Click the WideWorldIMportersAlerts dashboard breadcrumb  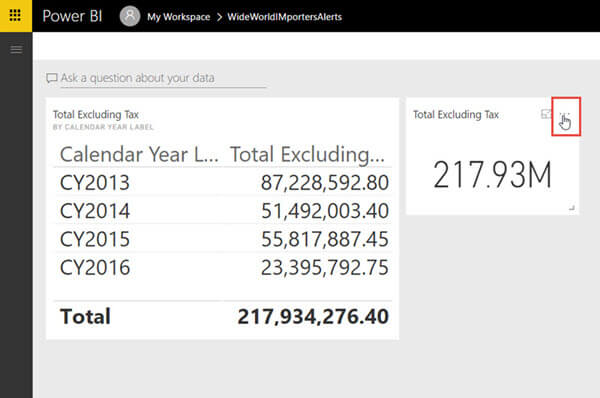tap(284, 17)
